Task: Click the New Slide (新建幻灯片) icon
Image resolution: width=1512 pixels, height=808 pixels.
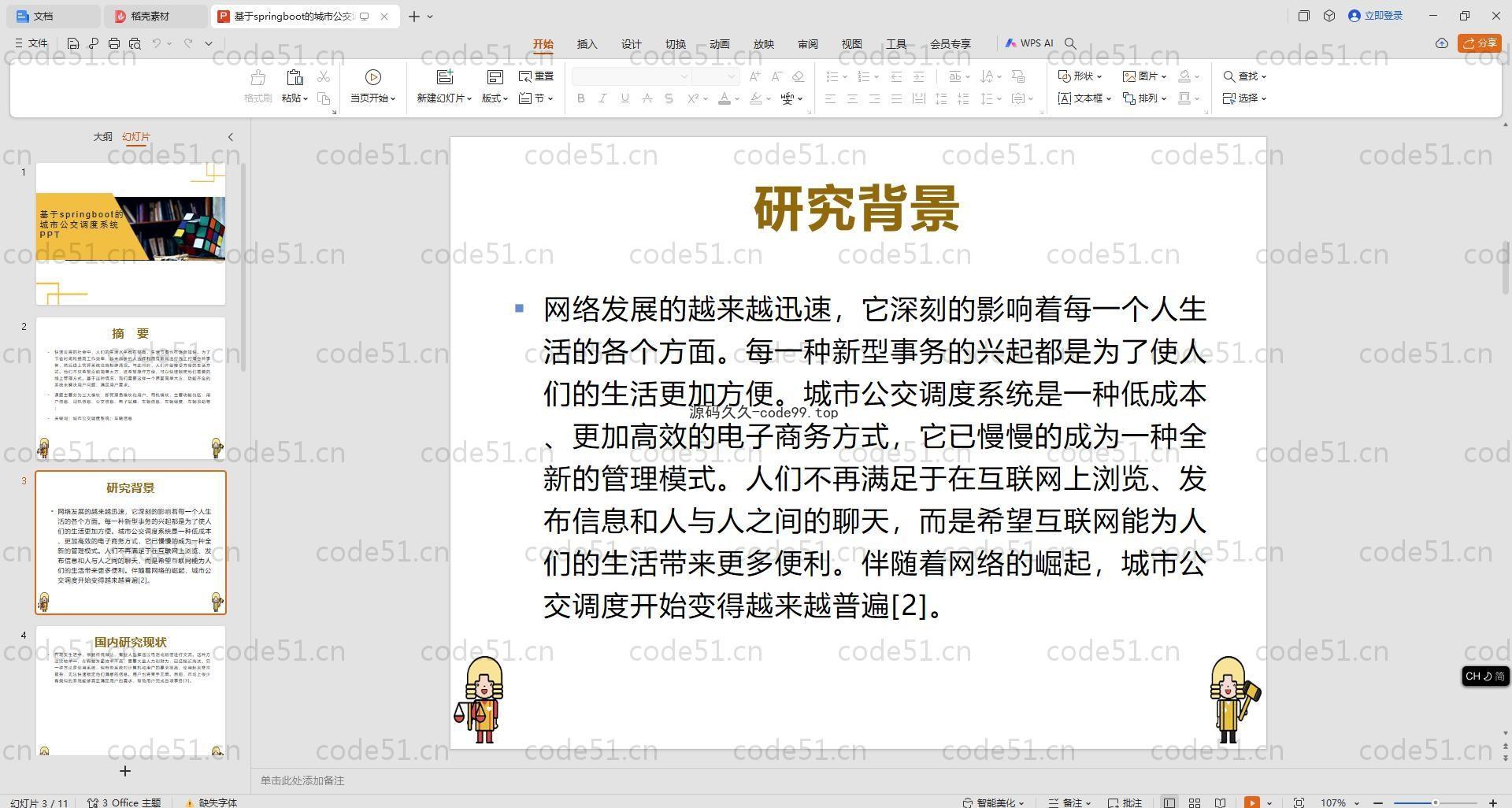Action: pyautogui.click(x=445, y=76)
